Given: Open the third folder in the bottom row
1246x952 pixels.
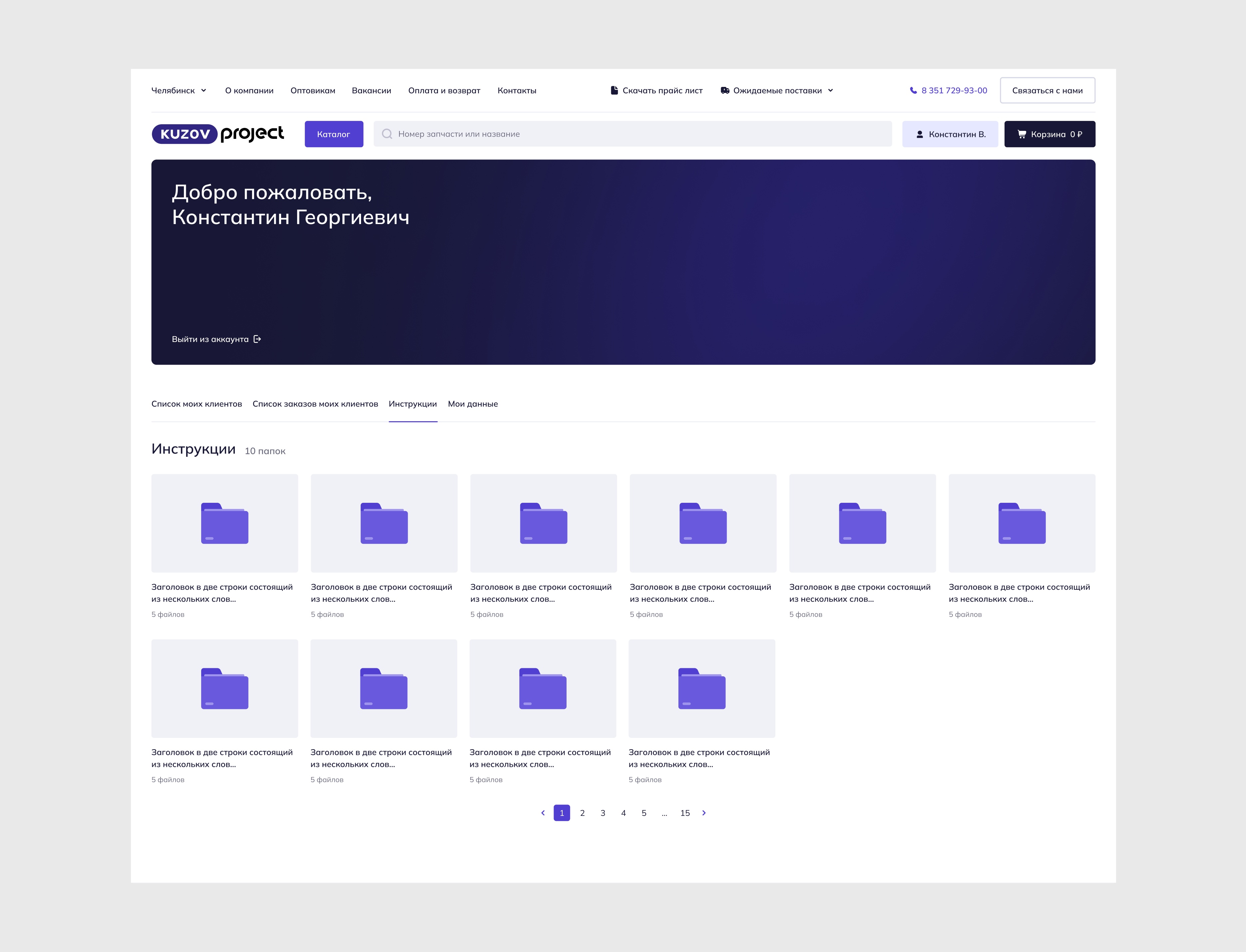Looking at the screenshot, I should click(x=543, y=689).
